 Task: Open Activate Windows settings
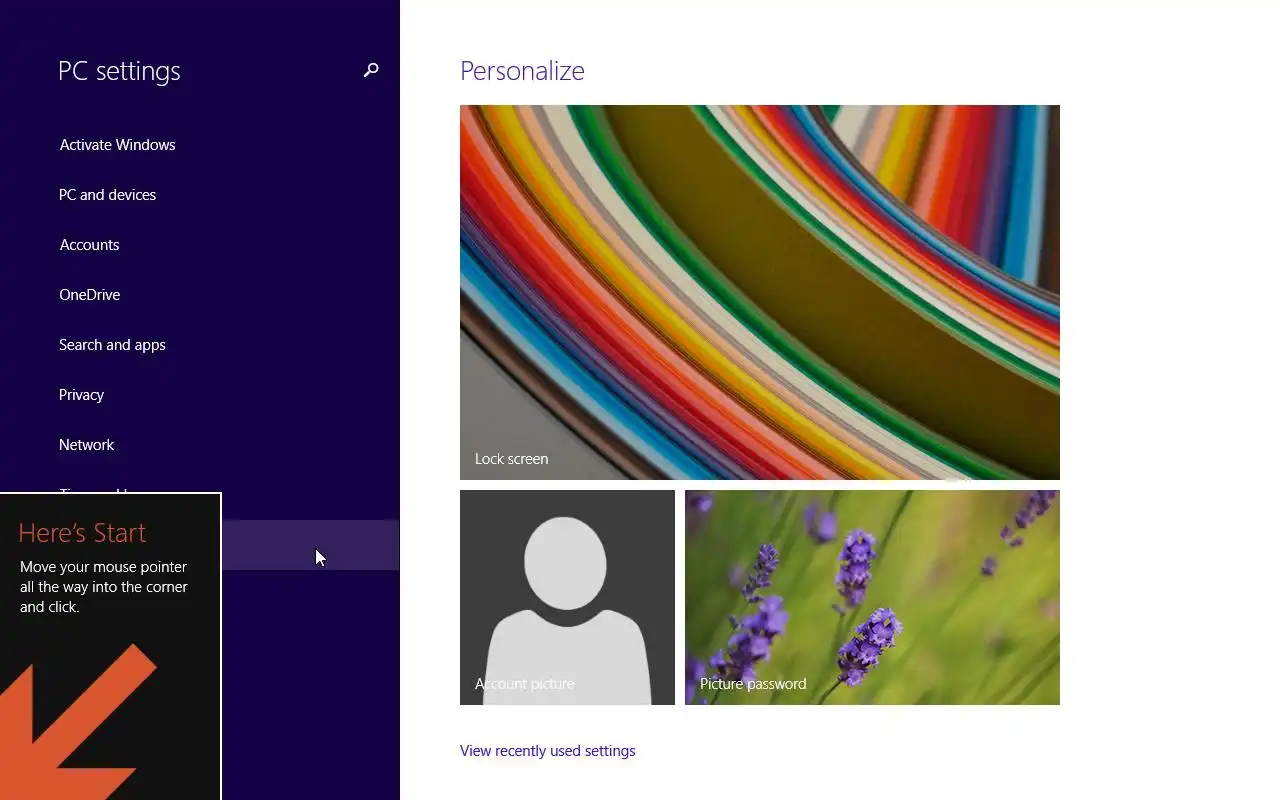200,145
